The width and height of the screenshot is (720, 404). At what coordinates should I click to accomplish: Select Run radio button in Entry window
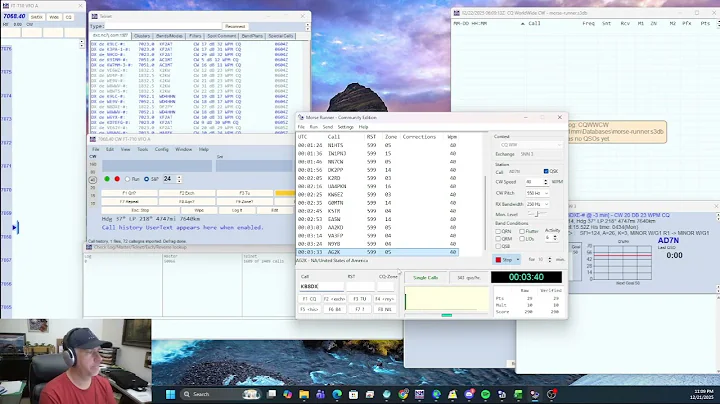tap(128, 179)
